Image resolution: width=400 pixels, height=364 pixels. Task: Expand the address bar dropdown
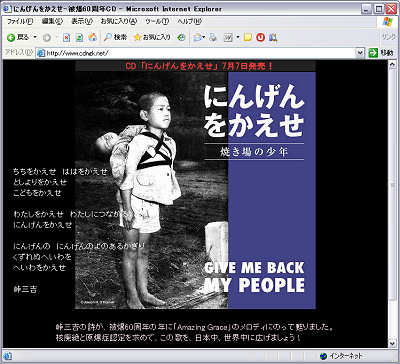360,53
